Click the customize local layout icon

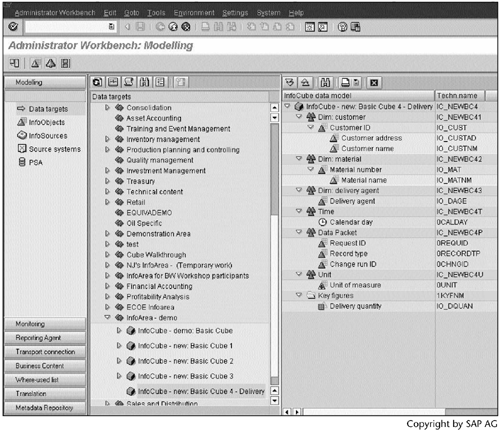pos(356,27)
